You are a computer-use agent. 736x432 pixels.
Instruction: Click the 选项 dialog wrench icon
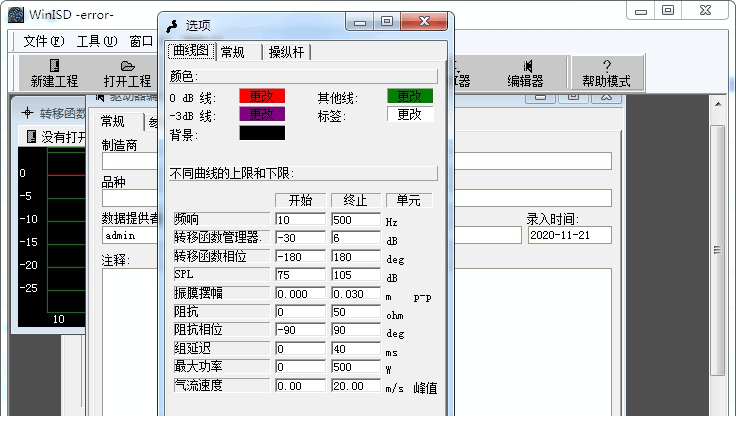click(x=172, y=26)
